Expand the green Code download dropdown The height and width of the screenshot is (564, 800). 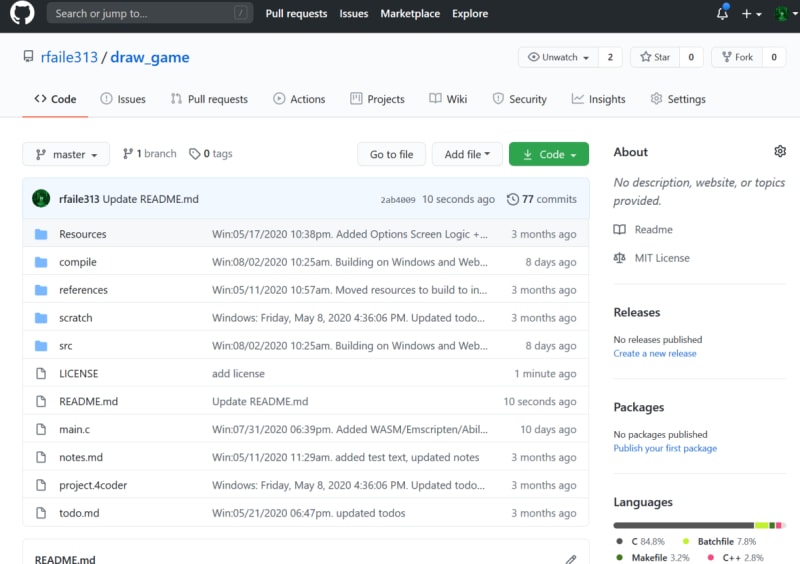[x=548, y=154]
